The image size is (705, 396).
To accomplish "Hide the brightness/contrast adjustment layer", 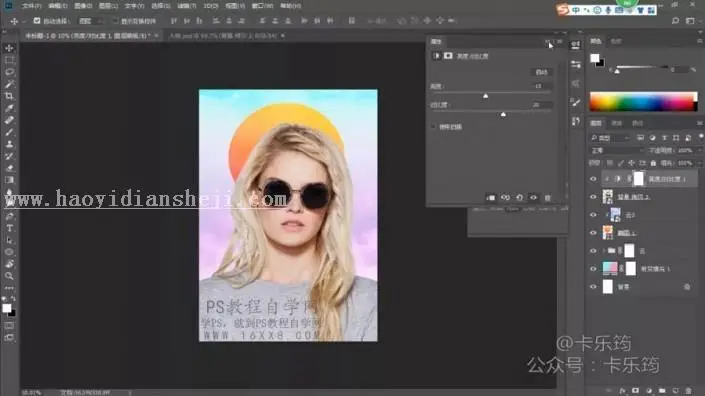I will (593, 179).
